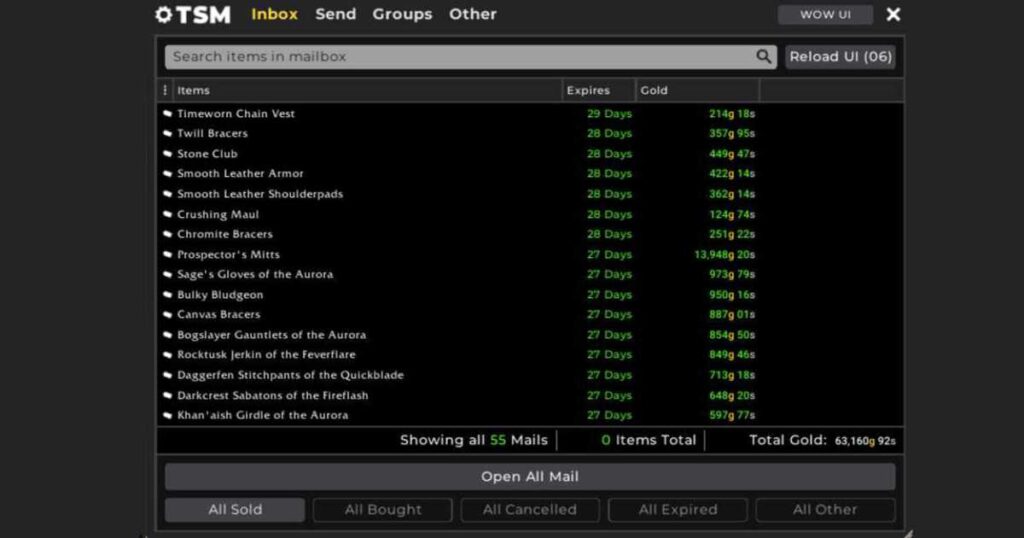This screenshot has height=538, width=1024.
Task: Click mail icon beside Stone Club
Action: pos(167,154)
